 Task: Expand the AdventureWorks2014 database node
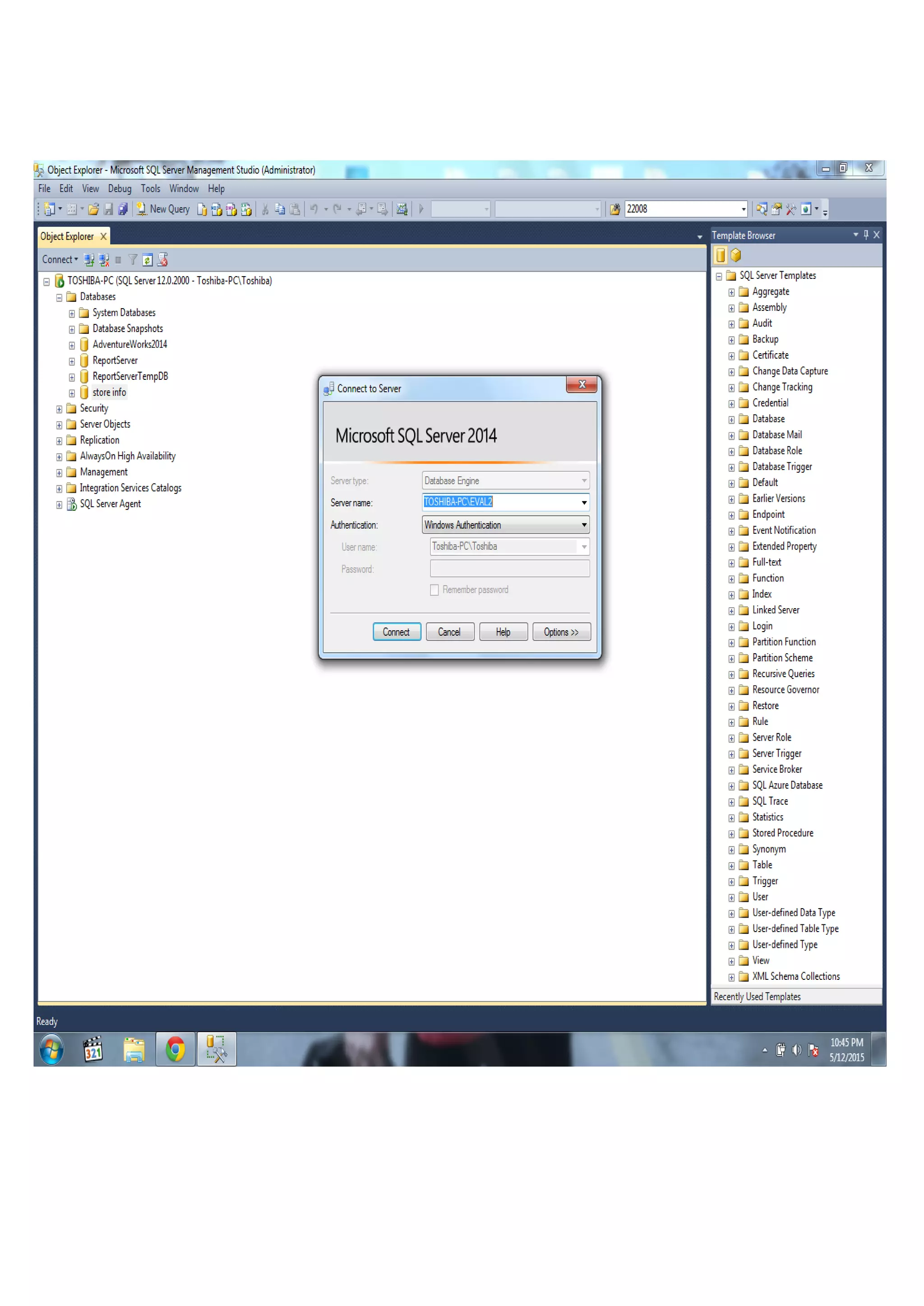pos(72,345)
